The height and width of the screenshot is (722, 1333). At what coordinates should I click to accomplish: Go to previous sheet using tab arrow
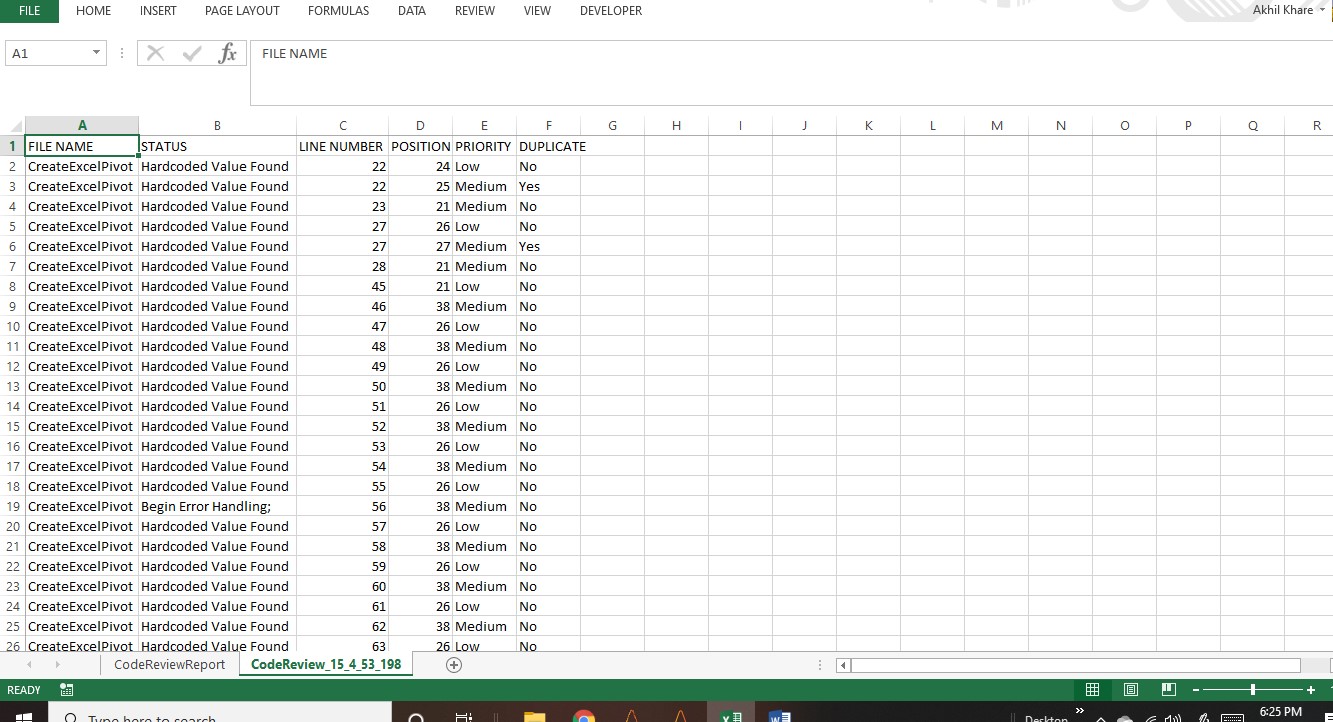(x=29, y=665)
